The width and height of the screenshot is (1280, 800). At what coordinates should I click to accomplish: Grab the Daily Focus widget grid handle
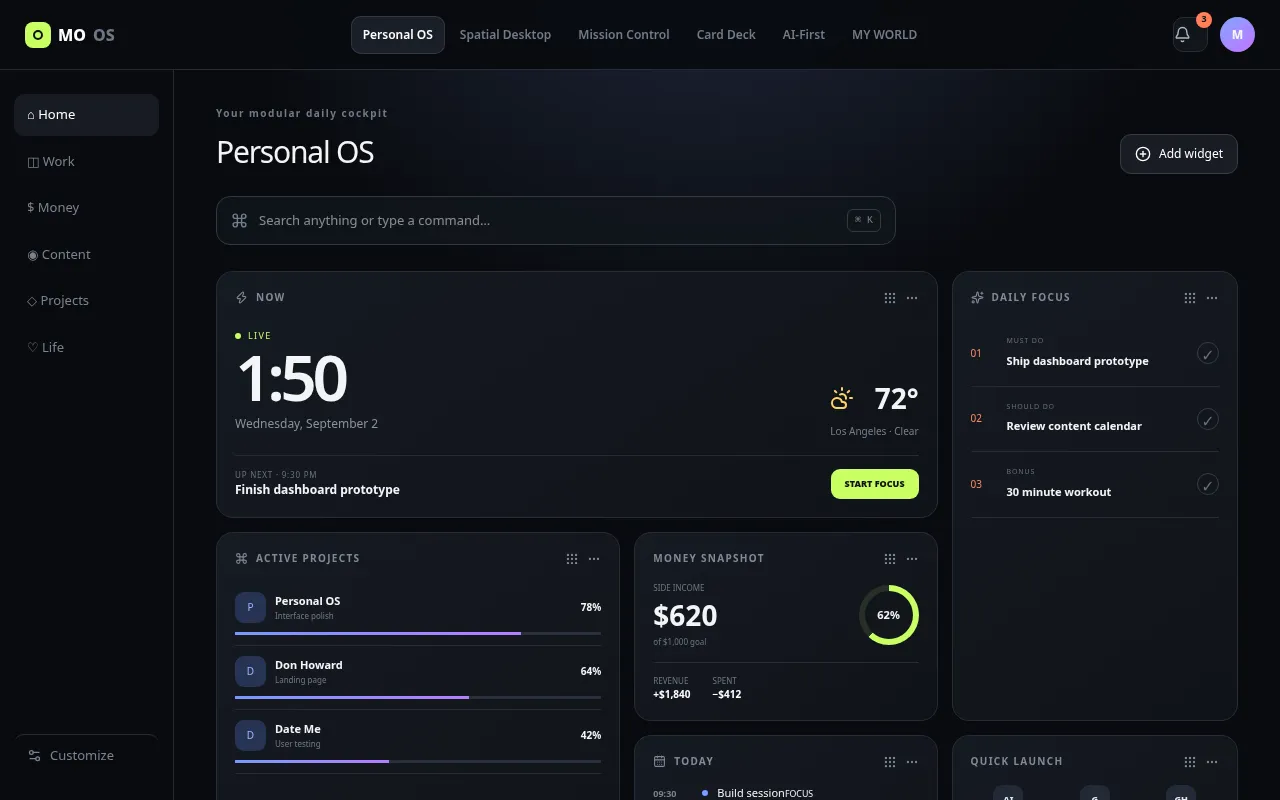coord(1190,298)
